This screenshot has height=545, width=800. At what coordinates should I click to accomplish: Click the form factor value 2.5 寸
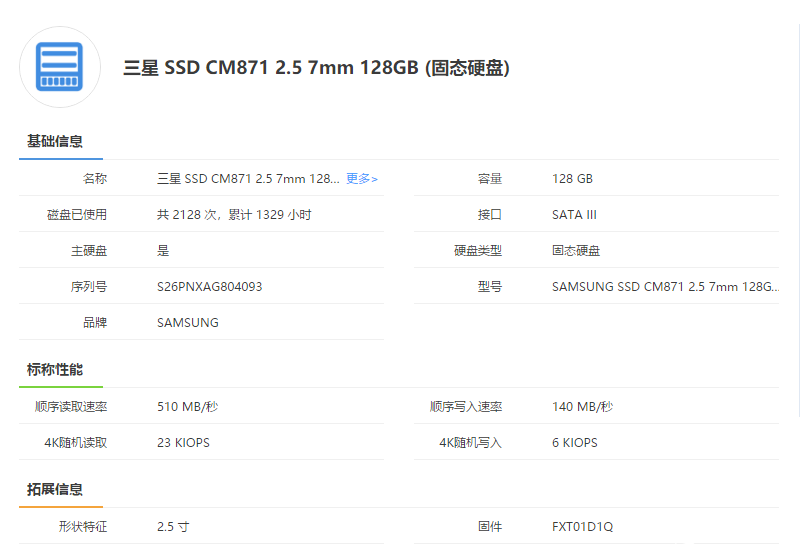[173, 527]
